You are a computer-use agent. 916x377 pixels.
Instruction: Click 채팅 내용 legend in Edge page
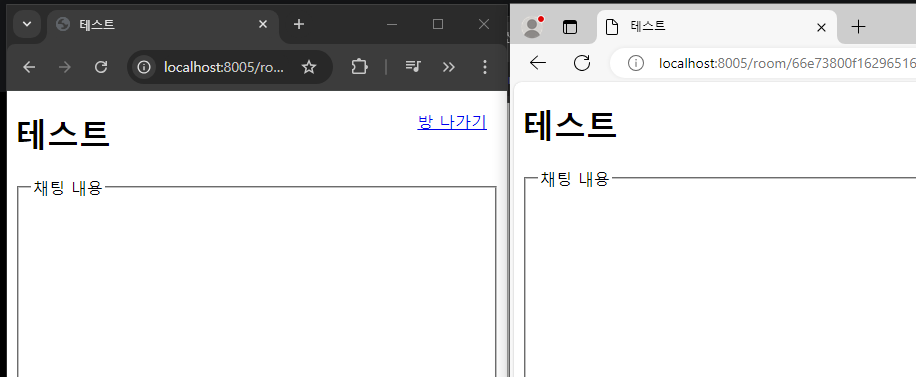(575, 179)
